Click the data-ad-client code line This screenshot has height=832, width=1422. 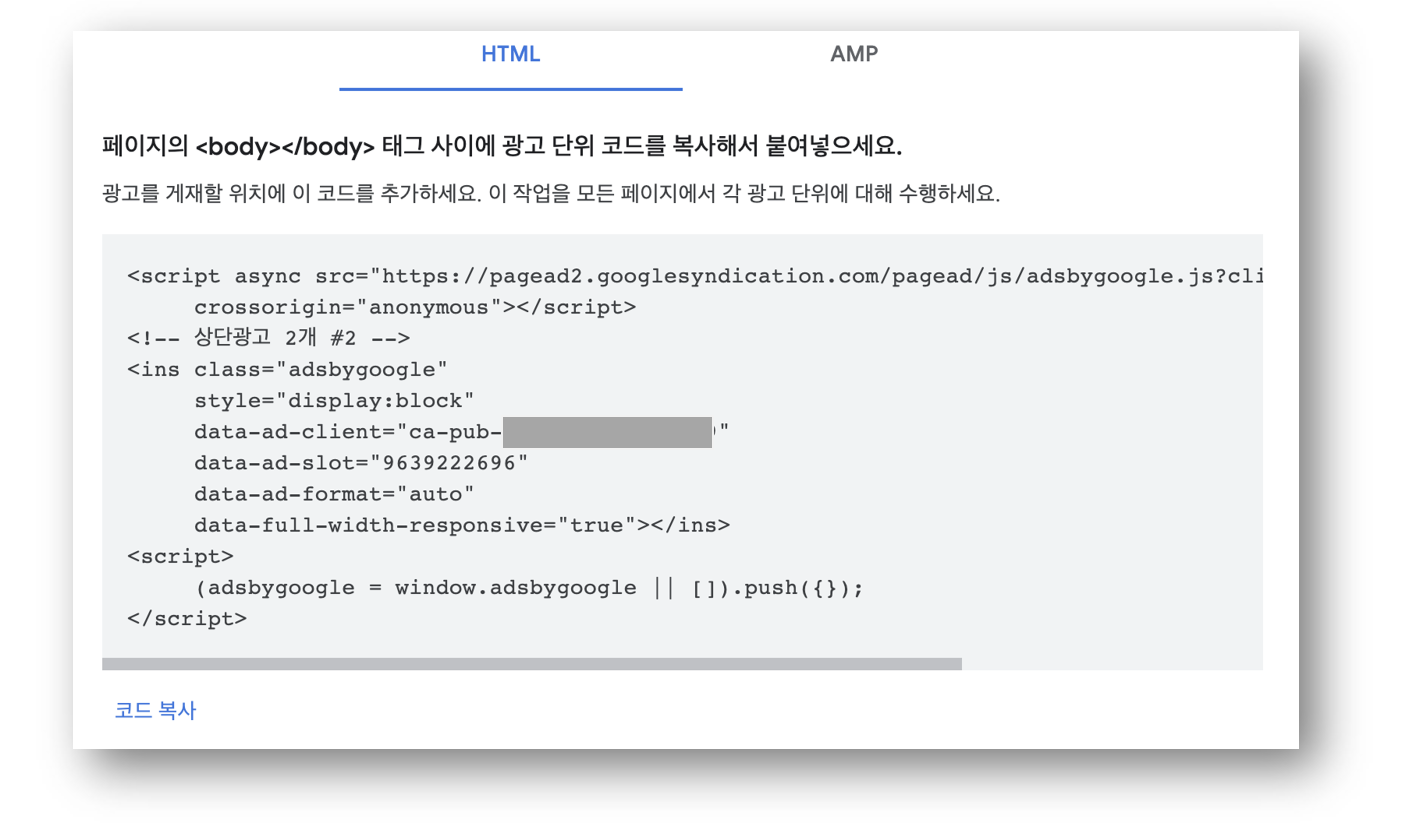462,432
